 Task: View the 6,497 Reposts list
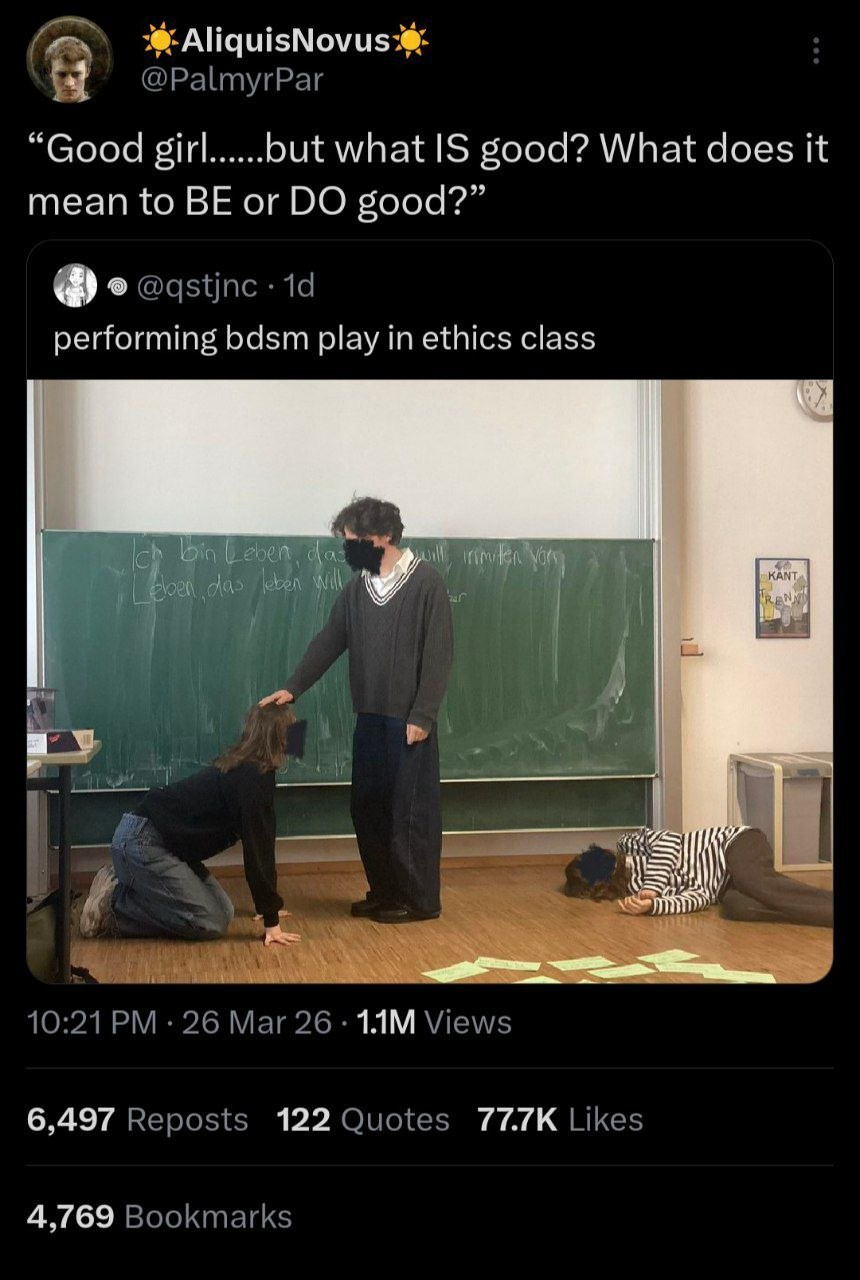(138, 1119)
